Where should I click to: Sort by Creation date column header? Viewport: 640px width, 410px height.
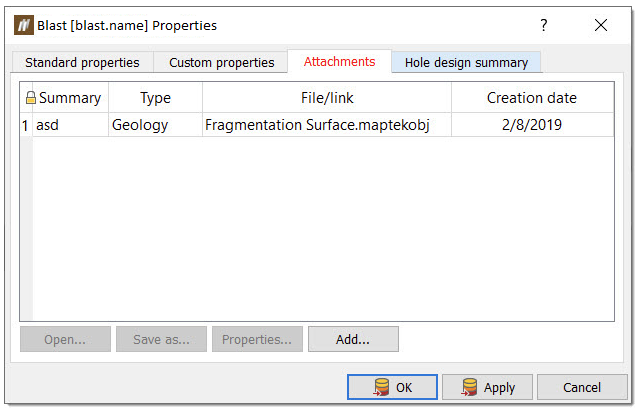click(532, 98)
